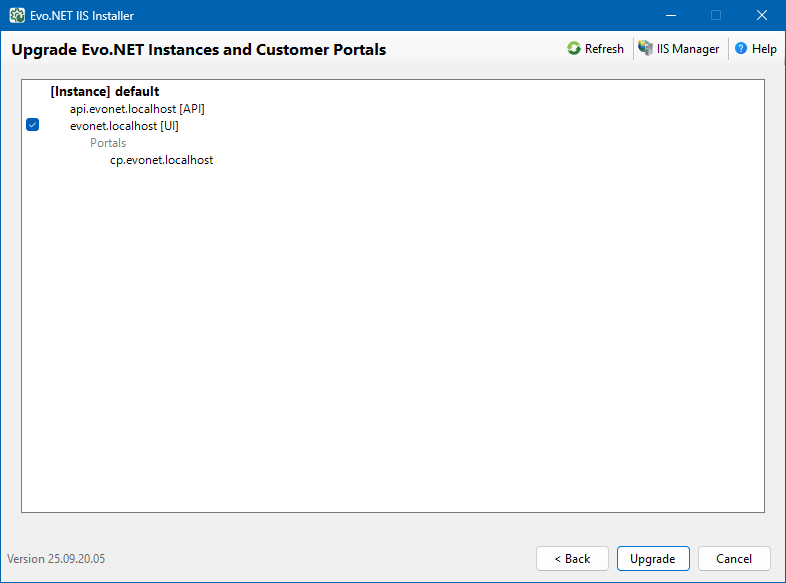This screenshot has height=583, width=786.
Task: Select the [Instance] default tree node
Action: coord(104,92)
